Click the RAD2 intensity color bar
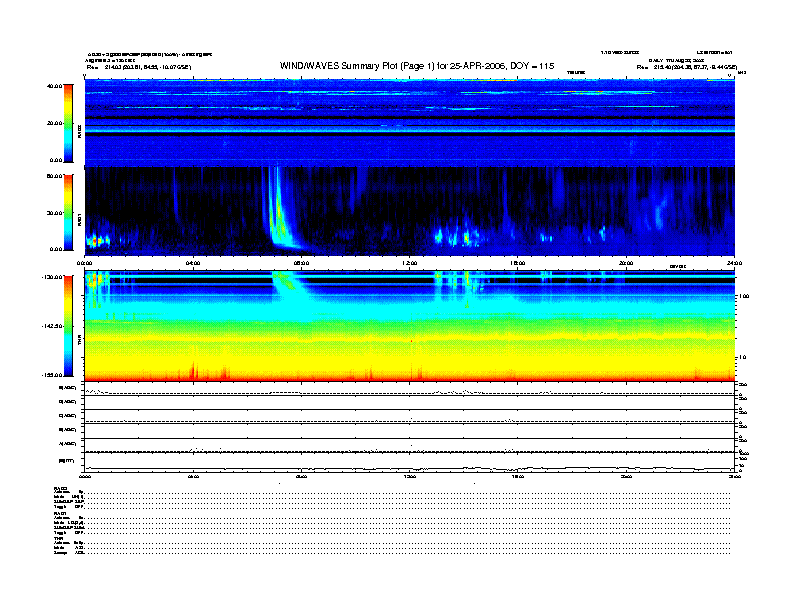The width and height of the screenshot is (792, 612). (68, 123)
